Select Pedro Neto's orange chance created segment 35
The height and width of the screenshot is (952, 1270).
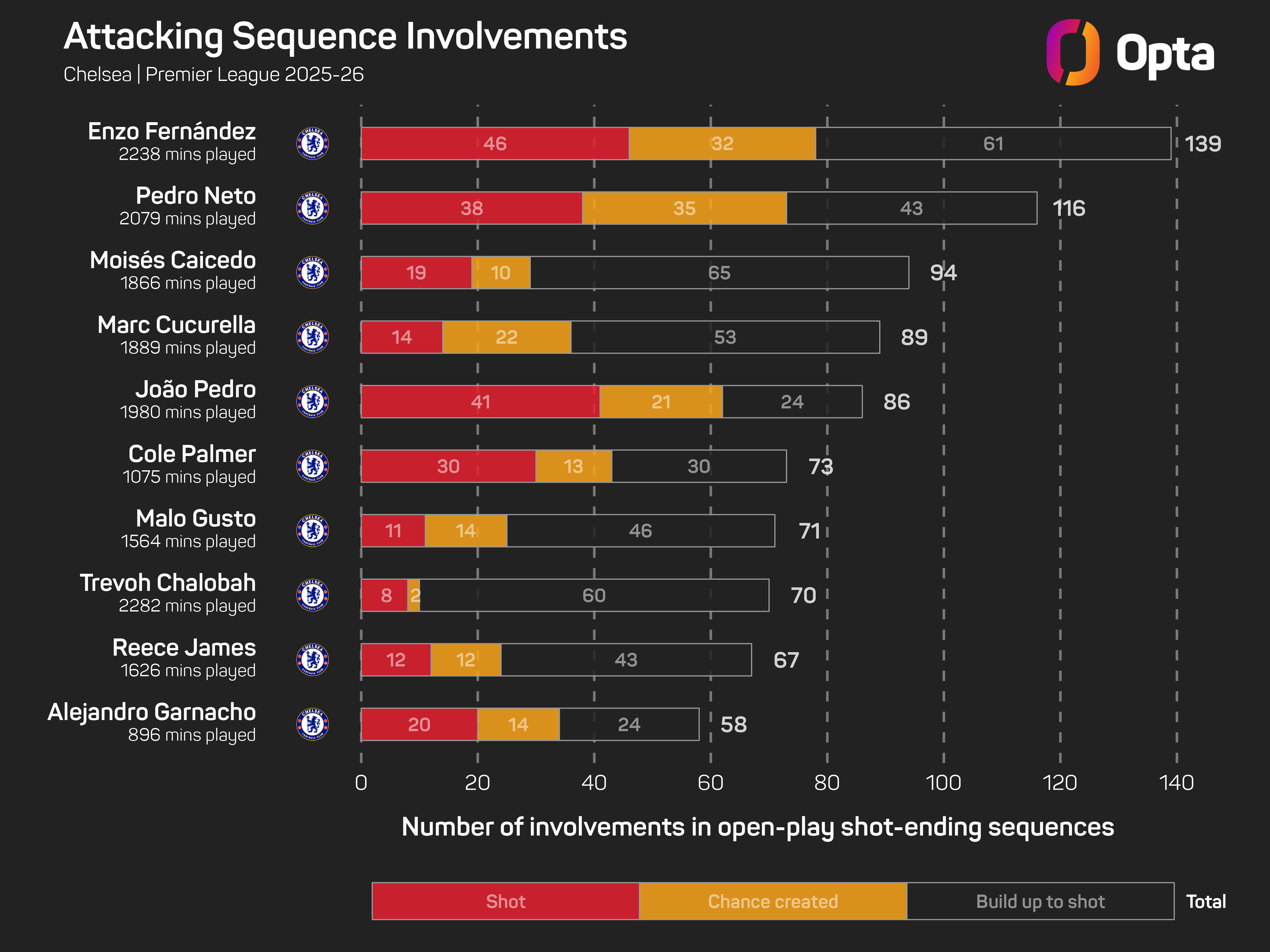click(684, 208)
